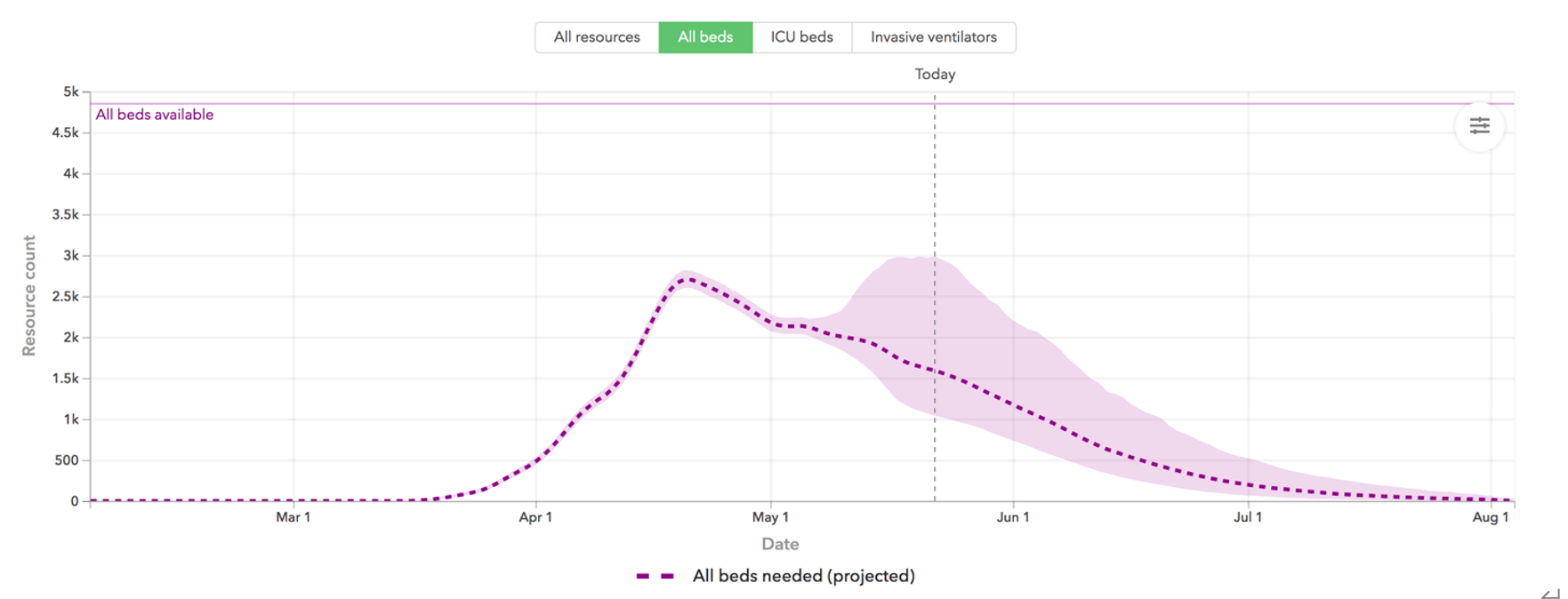Viewport: 1568px width, 599px height.
Task: Click the Jun 1 date axis label
Action: click(x=1013, y=517)
